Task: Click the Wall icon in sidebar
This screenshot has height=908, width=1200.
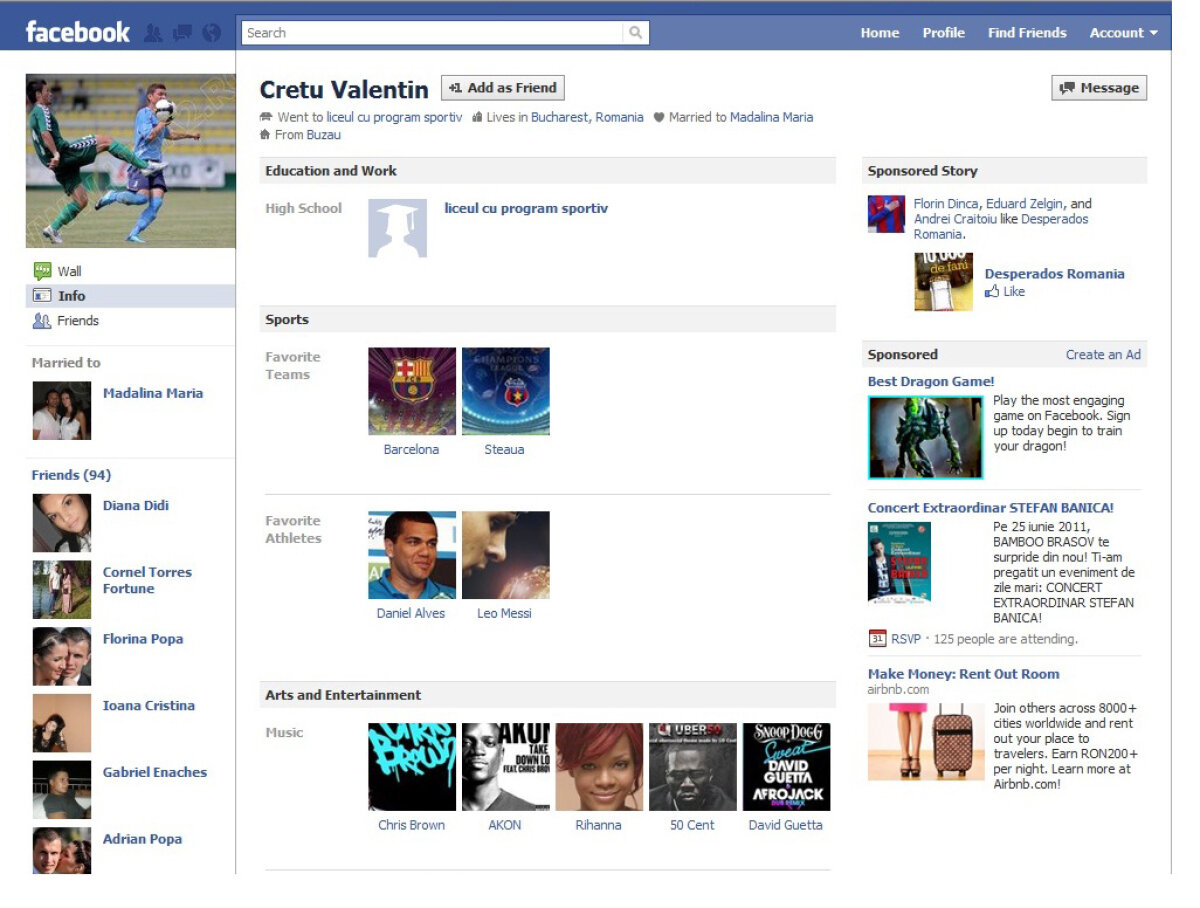Action: (x=42, y=271)
